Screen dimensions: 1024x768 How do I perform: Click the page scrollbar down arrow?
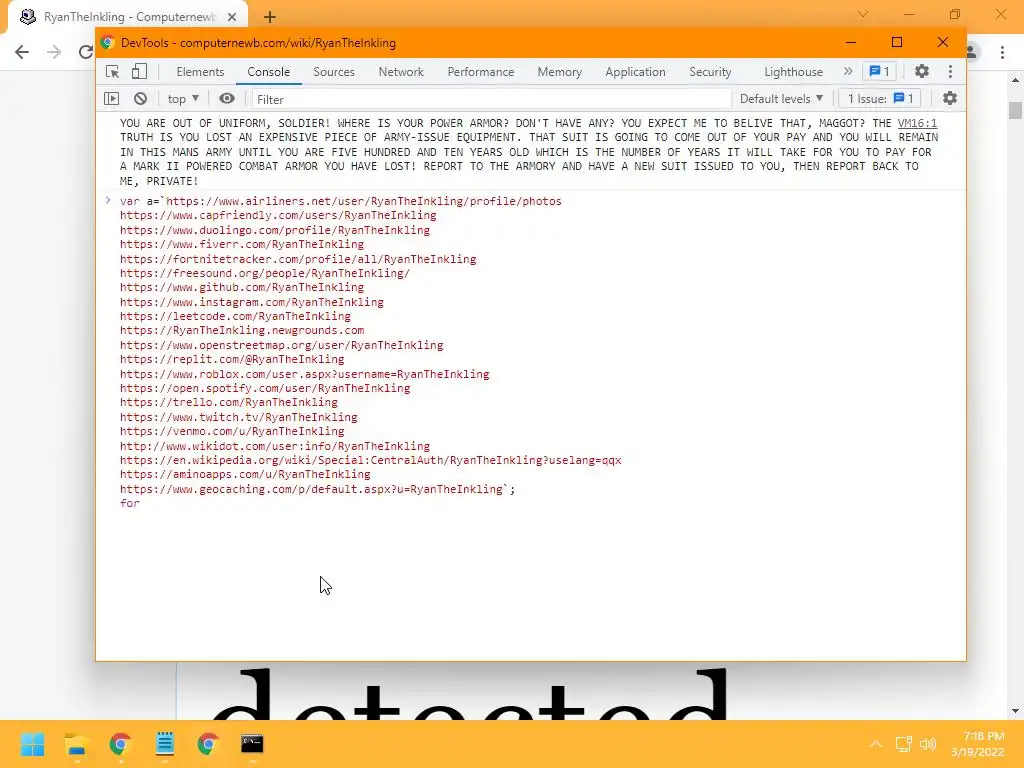click(x=1015, y=711)
